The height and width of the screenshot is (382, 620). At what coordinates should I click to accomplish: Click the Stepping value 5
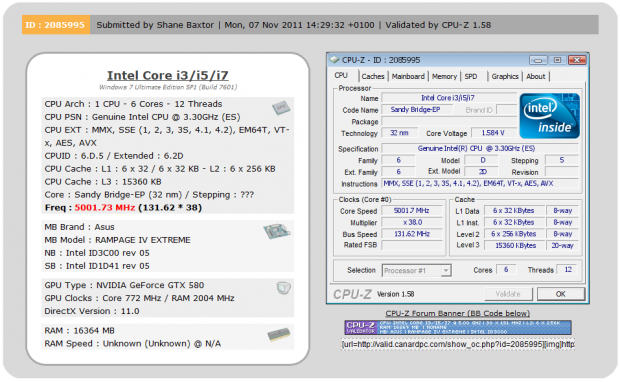(561, 160)
